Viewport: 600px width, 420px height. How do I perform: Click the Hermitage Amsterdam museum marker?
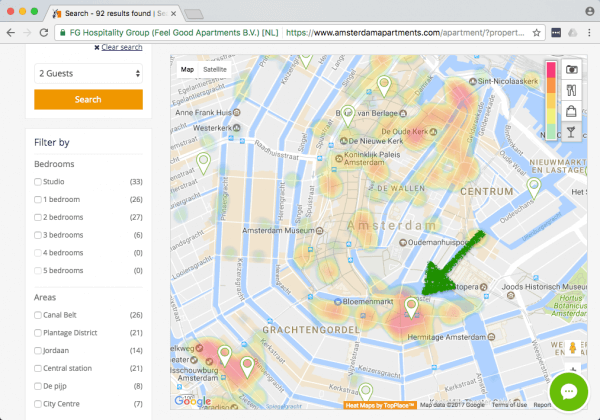pos(492,337)
